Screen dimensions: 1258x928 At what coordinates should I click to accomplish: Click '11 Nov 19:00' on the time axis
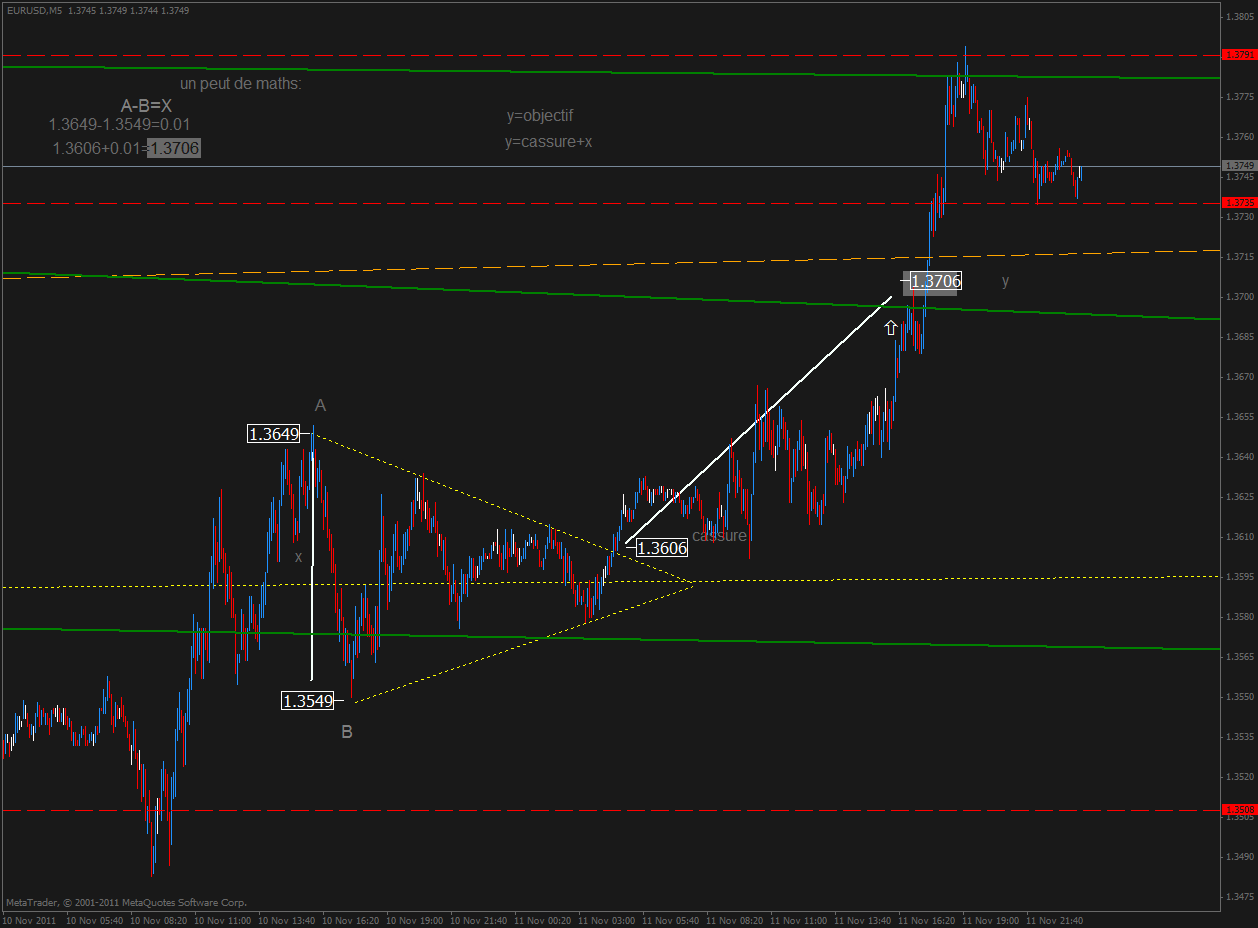991,920
